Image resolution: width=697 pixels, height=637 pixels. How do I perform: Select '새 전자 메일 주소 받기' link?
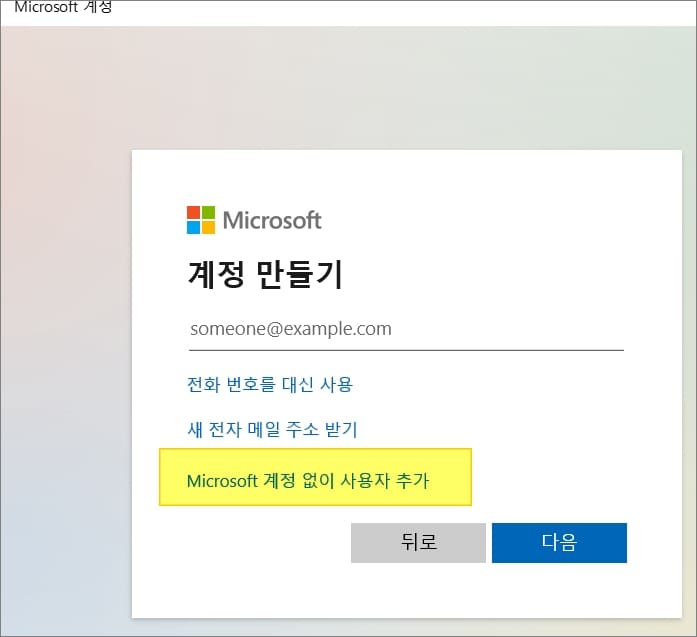272,429
